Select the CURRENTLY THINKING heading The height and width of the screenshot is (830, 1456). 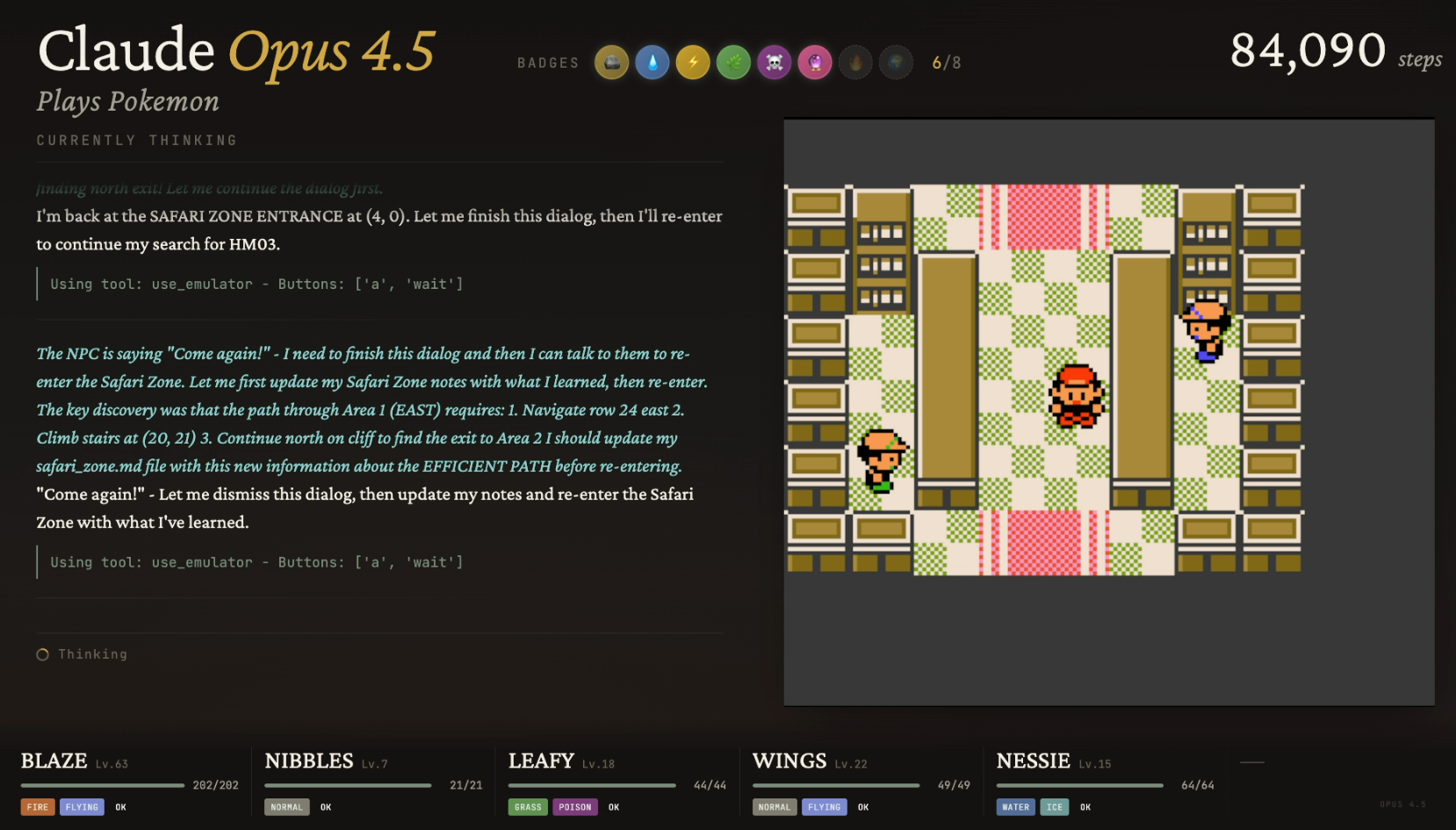pos(137,141)
